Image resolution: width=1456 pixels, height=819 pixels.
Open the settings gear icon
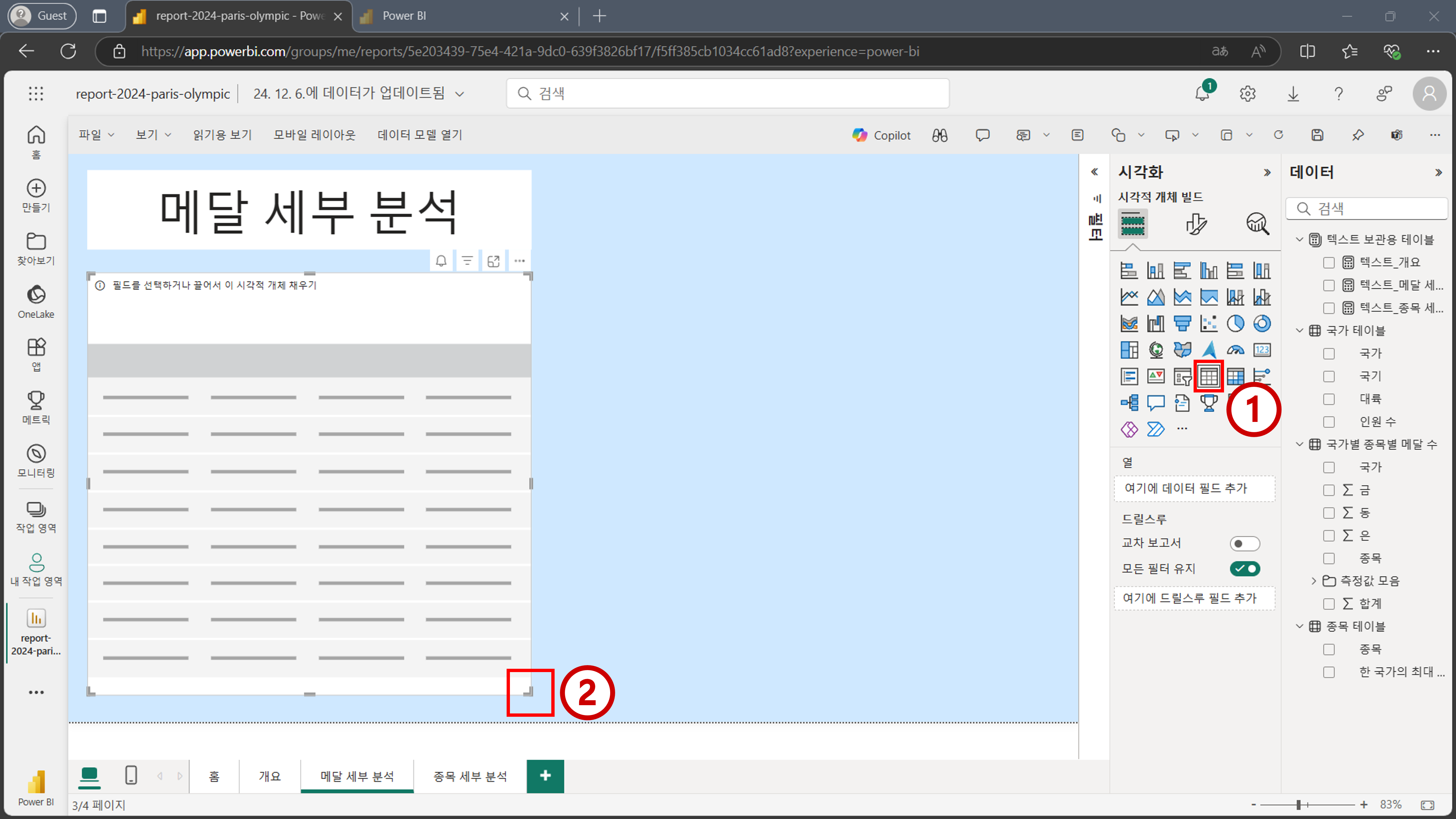1248,93
